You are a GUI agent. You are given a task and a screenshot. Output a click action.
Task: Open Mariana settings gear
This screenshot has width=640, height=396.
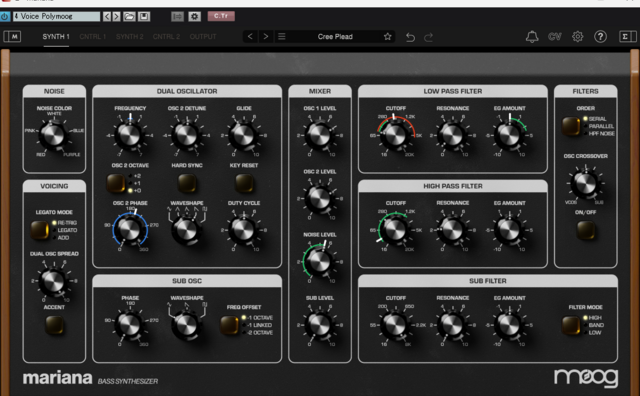[x=577, y=37]
